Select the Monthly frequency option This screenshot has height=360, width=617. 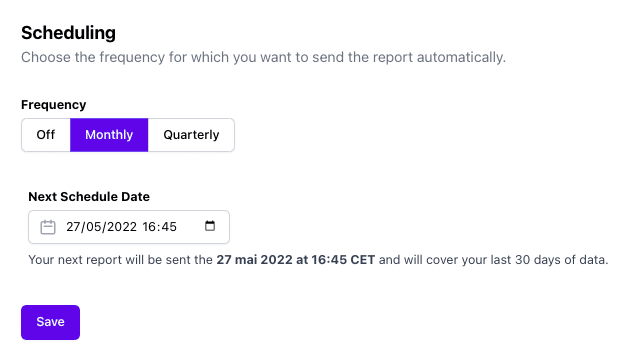coord(109,135)
